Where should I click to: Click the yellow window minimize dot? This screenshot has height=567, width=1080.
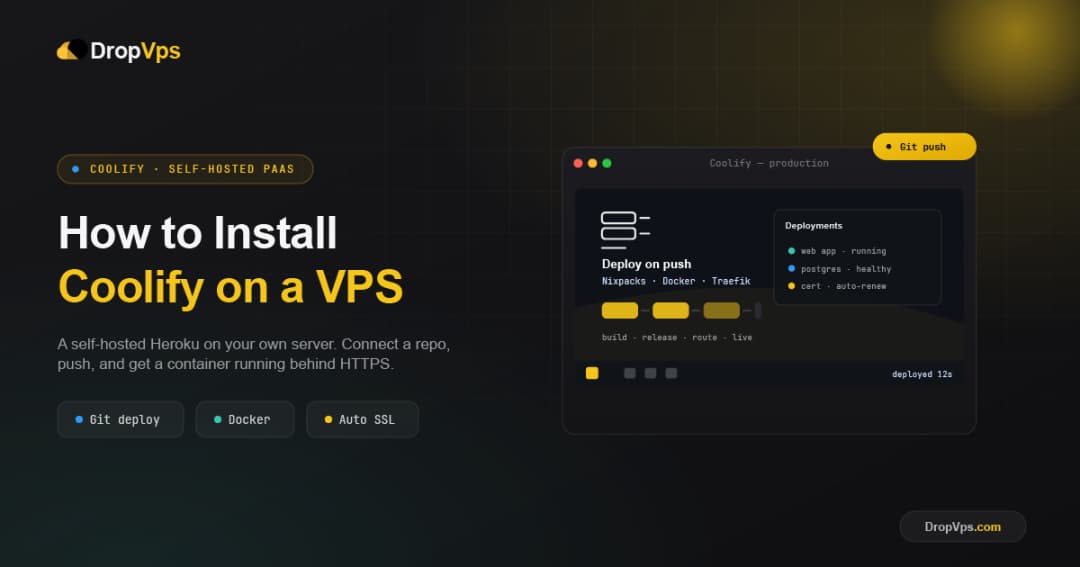click(592, 163)
